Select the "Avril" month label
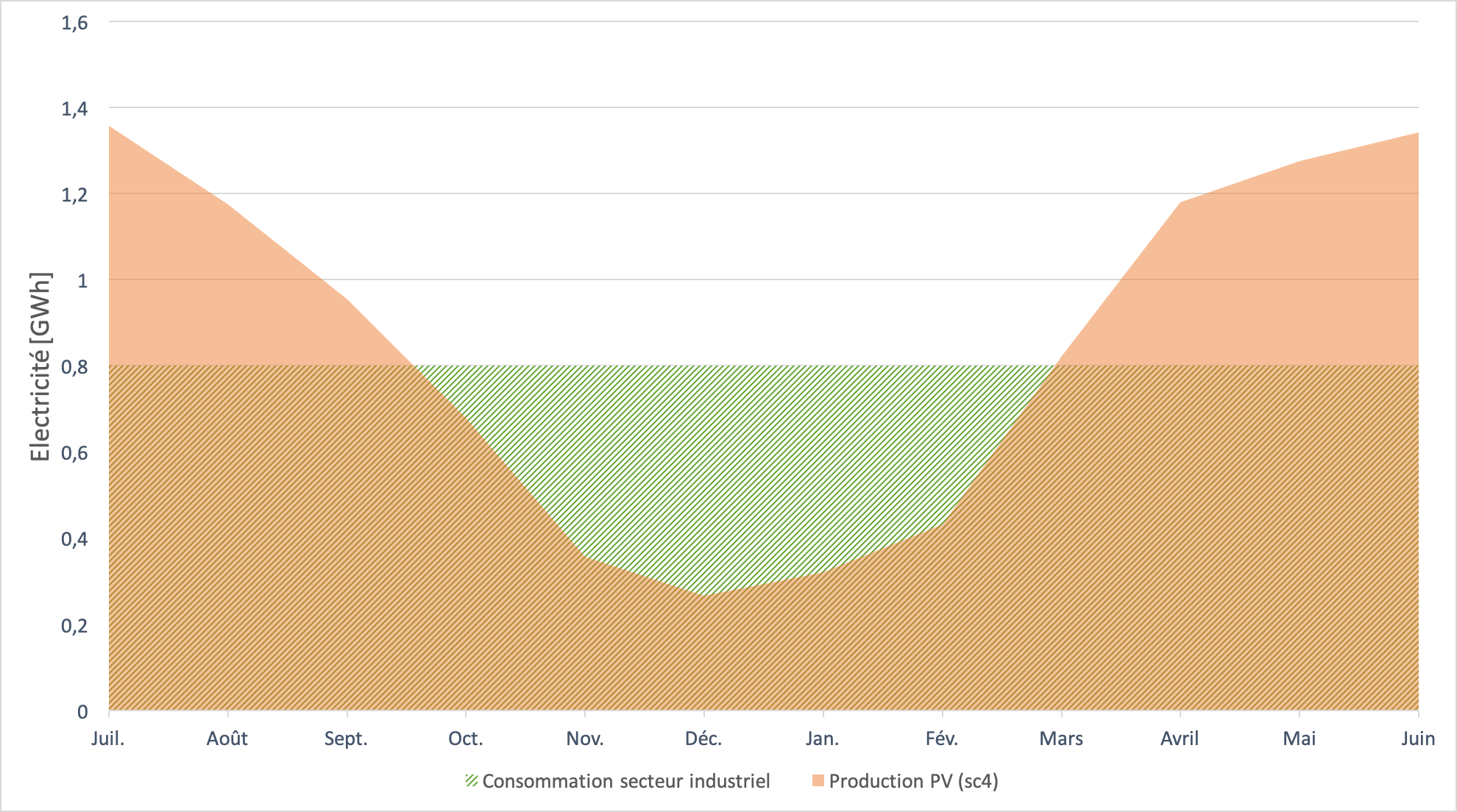The width and height of the screenshot is (1457, 812). 1180,738
